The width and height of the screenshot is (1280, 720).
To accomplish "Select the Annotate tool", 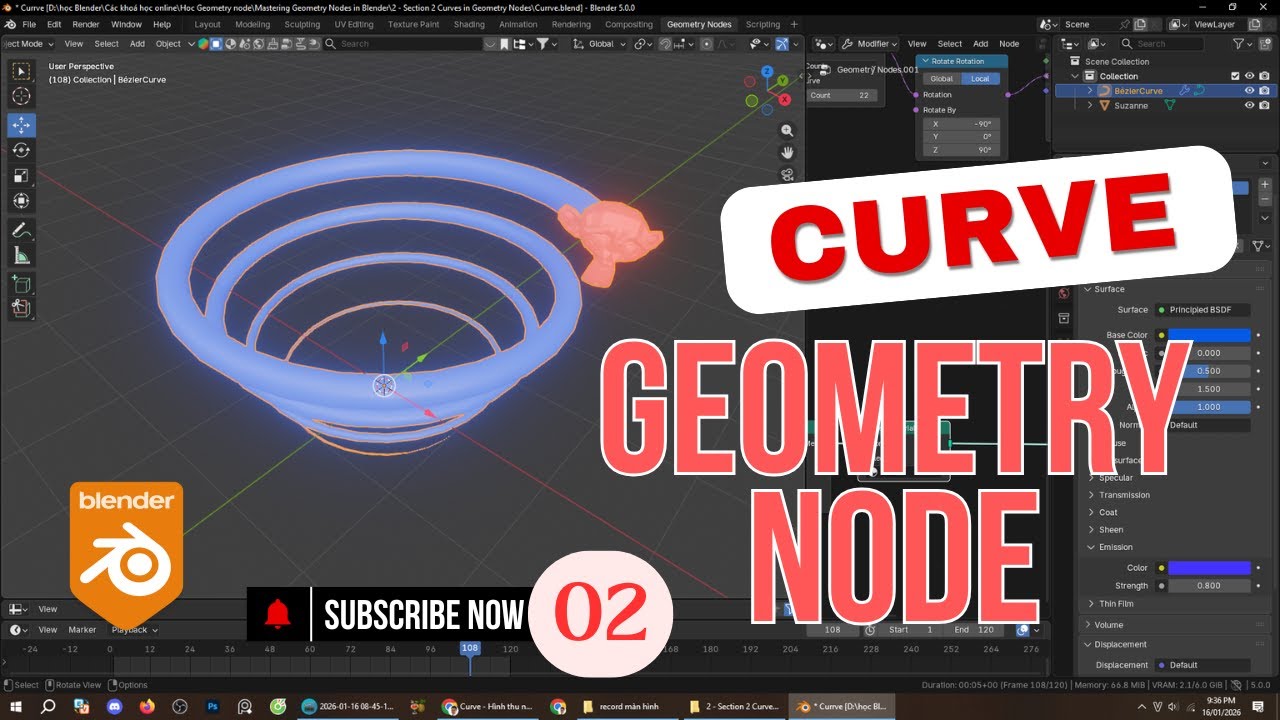I will tap(21, 230).
